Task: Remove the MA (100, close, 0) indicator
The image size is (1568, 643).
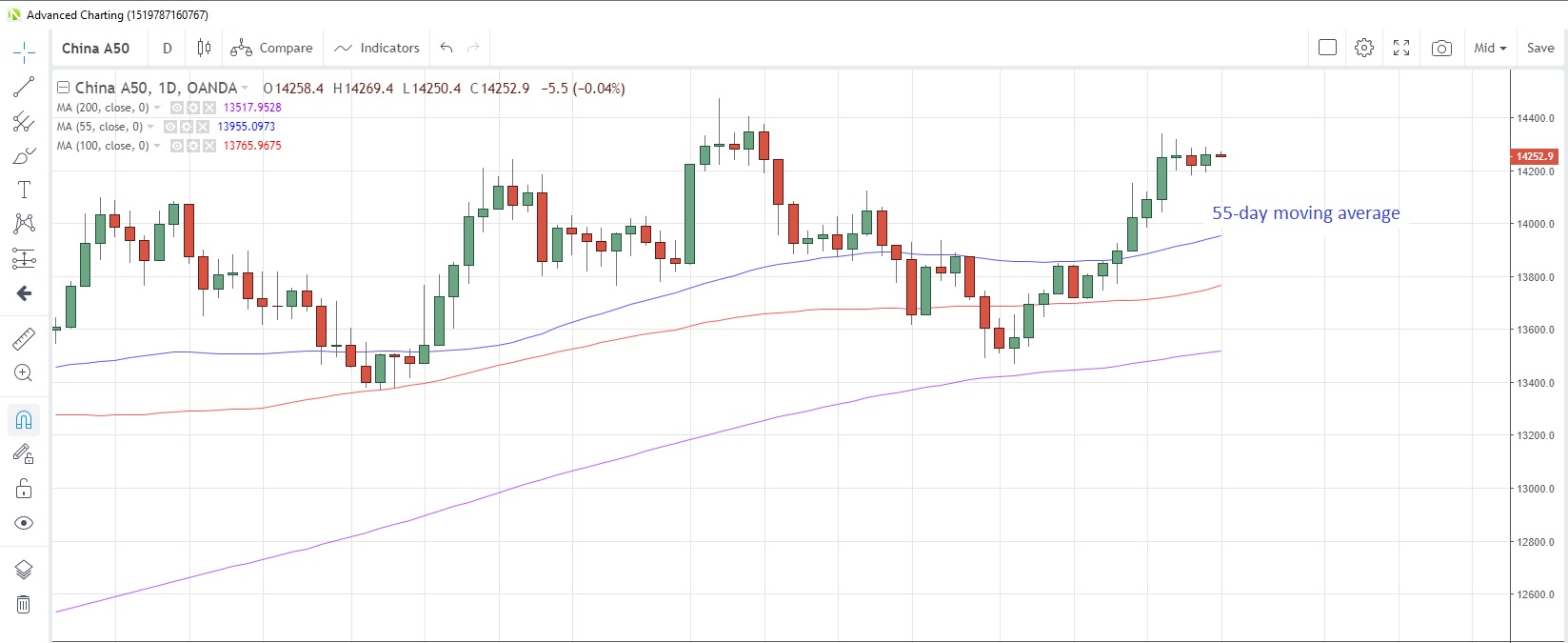Action: pyautogui.click(x=209, y=146)
